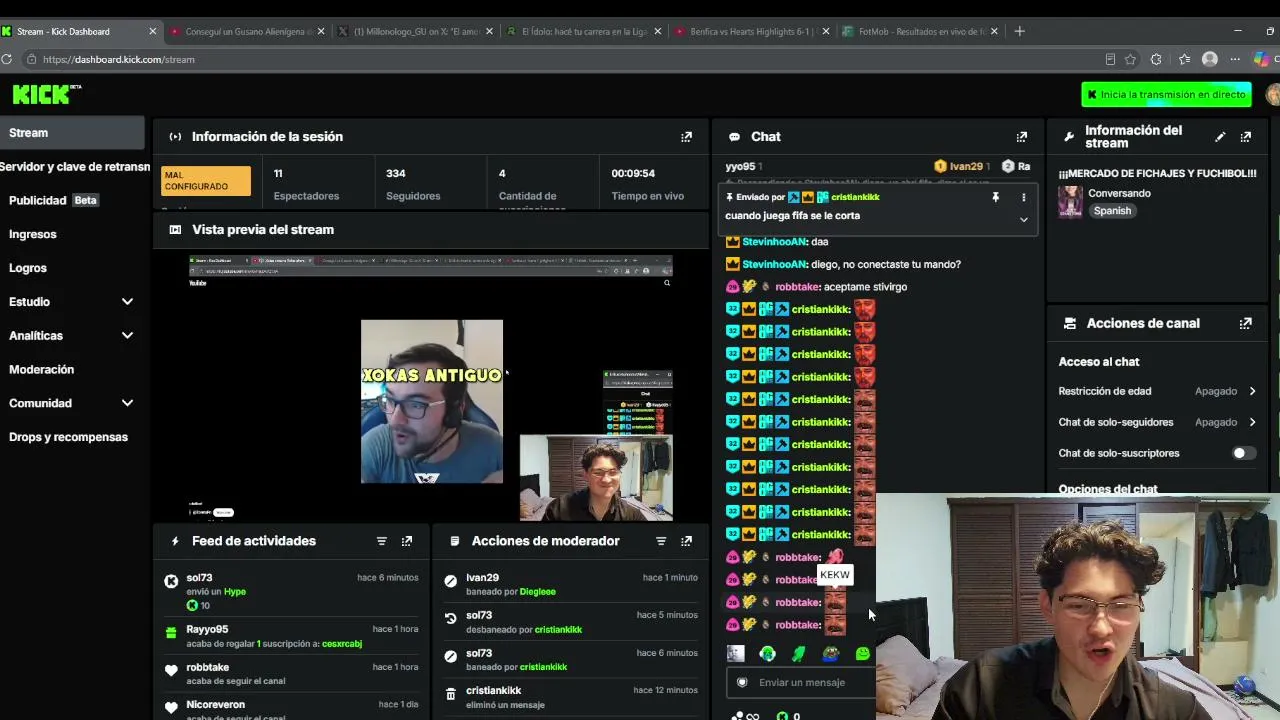Pop out the Acciones de moderador panel
The height and width of the screenshot is (720, 1280).
click(686, 541)
